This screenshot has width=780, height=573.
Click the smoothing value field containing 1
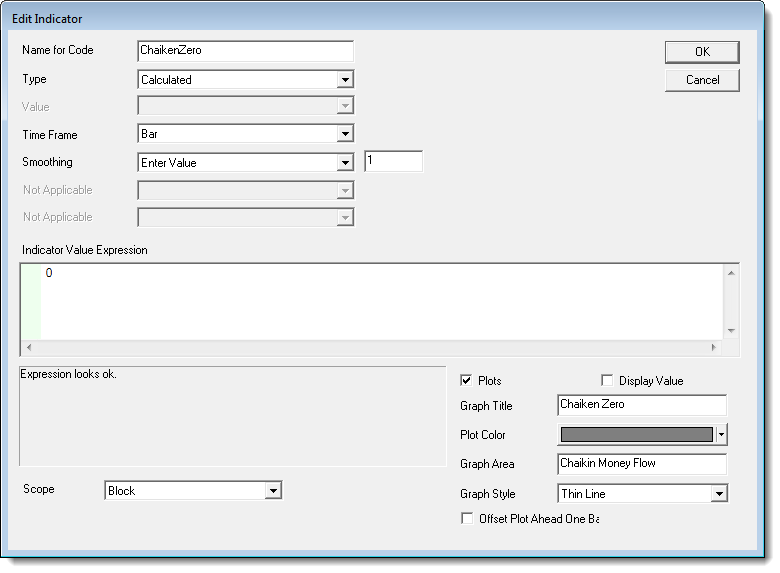393,161
